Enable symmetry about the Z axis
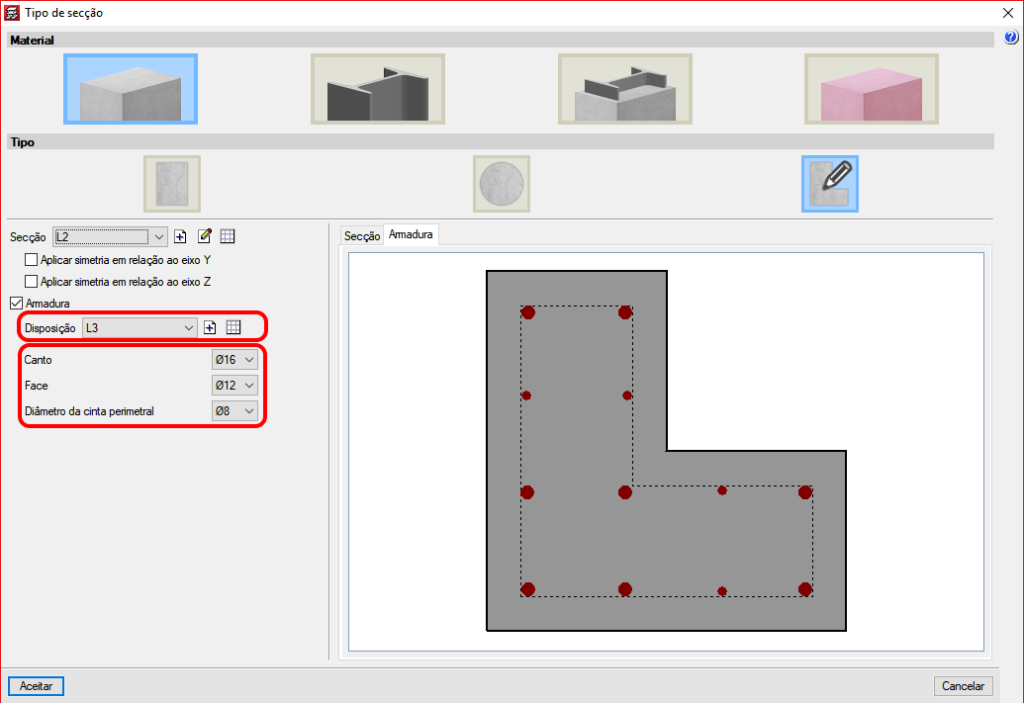 click(x=31, y=281)
